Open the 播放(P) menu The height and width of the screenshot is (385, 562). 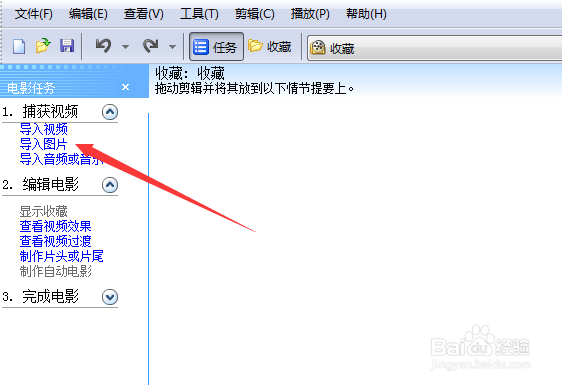tap(310, 14)
